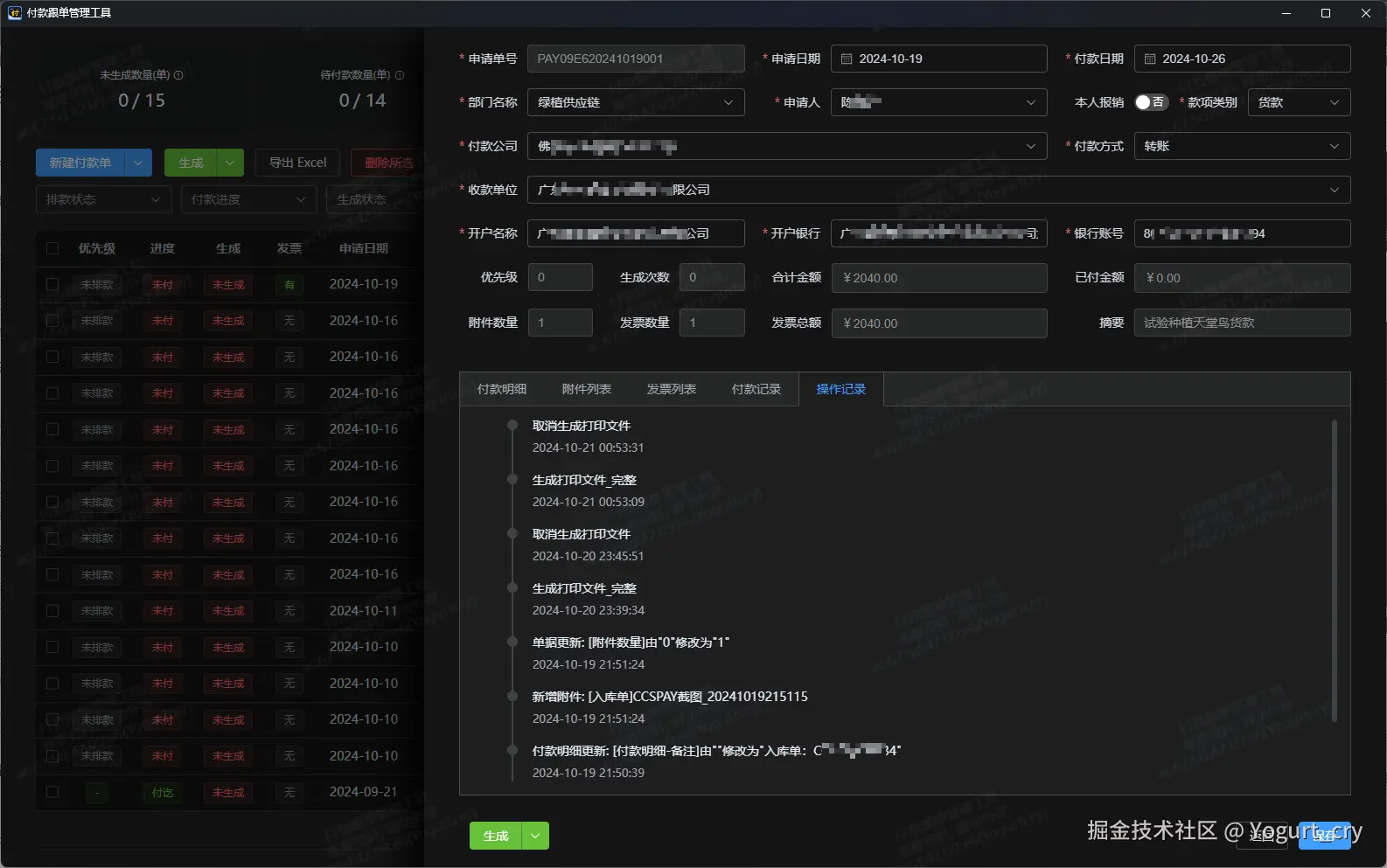The height and width of the screenshot is (868, 1387).
Task: Click the info icon beside 待付款数量(单)
Action: 400,75
